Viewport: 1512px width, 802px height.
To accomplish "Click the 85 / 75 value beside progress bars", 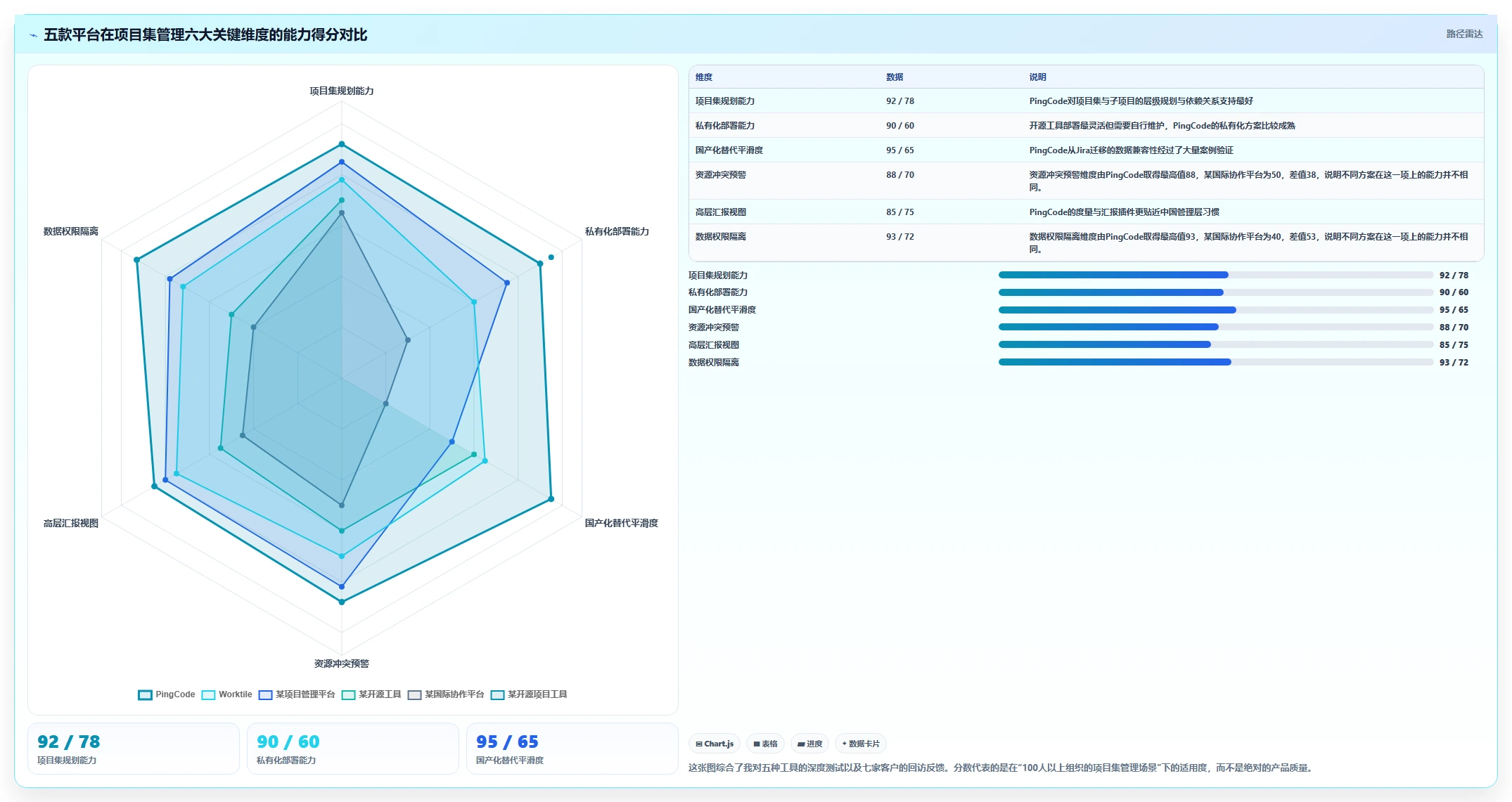I will pos(1454,345).
